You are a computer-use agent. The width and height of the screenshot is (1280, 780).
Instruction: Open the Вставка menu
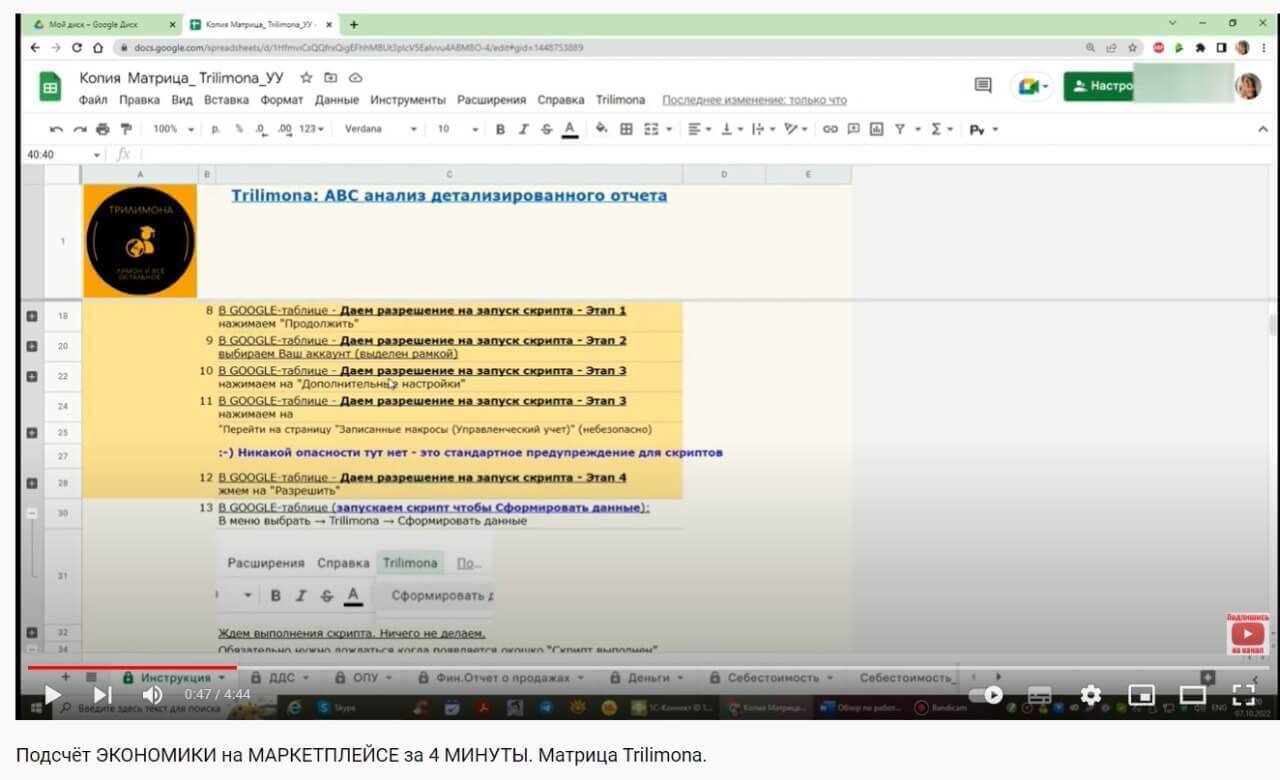(x=226, y=100)
